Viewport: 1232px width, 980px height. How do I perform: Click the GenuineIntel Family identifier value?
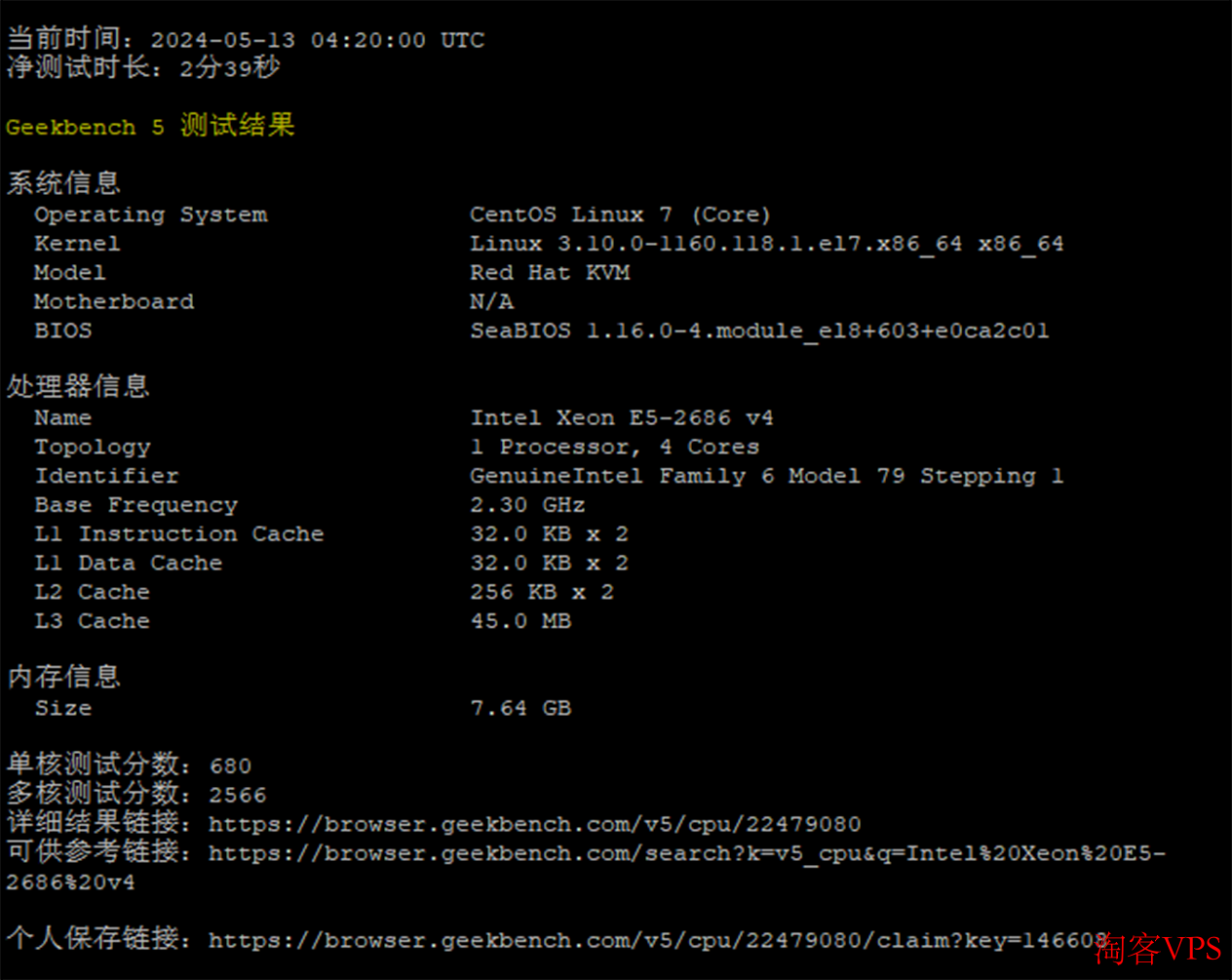tap(766, 476)
